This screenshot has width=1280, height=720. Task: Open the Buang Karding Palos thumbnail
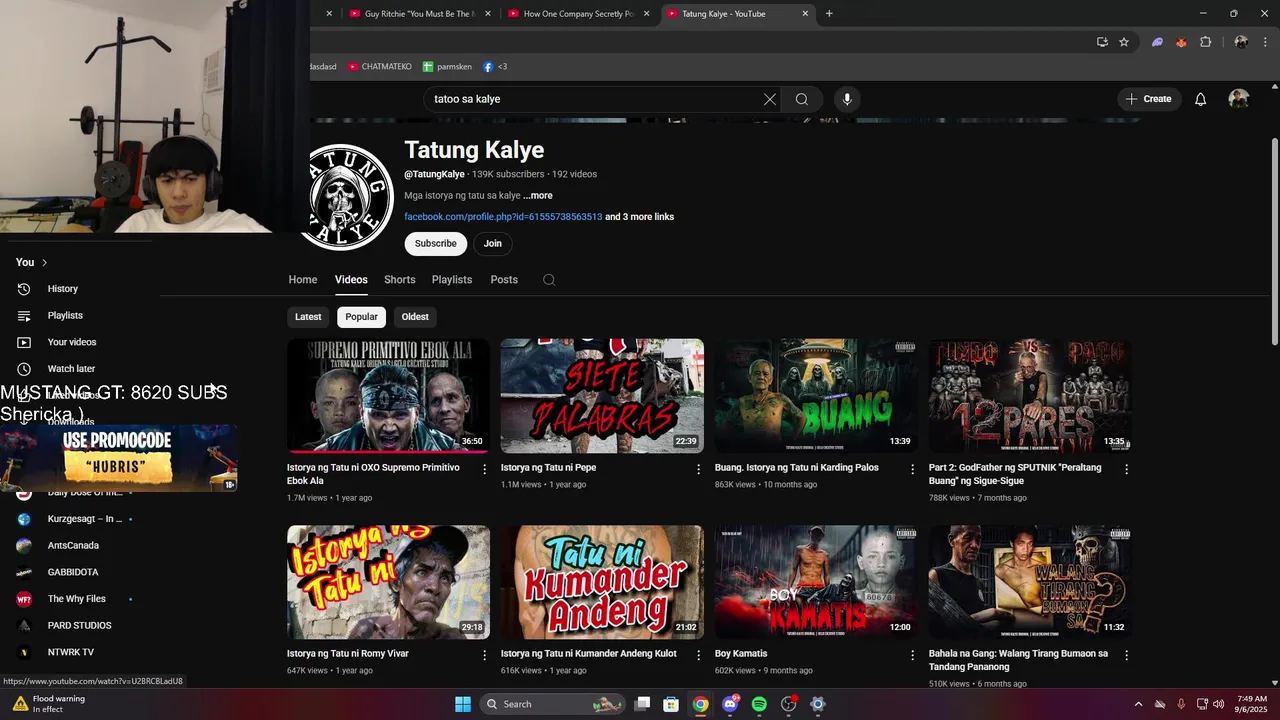coord(816,396)
